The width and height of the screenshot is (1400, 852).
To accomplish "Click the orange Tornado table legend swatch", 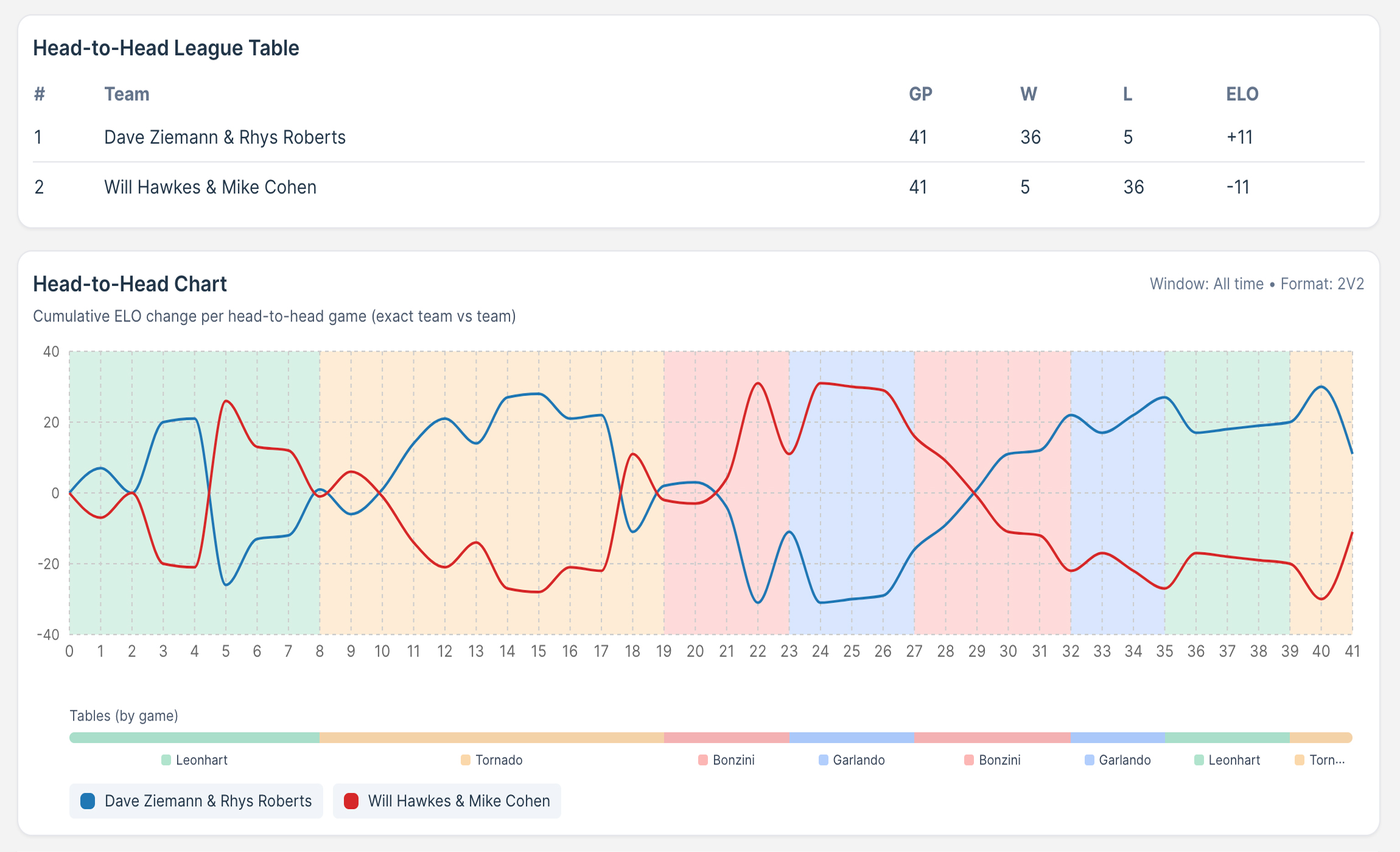I will [x=466, y=760].
